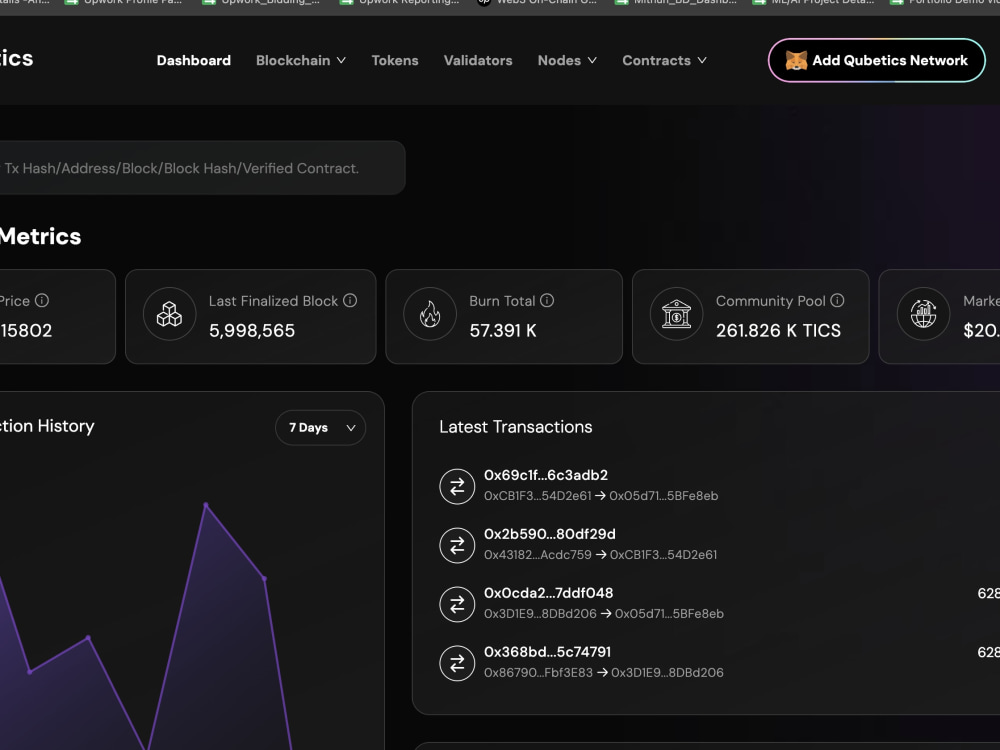Click swap icon for transaction 0x0cda2...7ddf048
This screenshot has width=1000, height=750.
tap(457, 604)
